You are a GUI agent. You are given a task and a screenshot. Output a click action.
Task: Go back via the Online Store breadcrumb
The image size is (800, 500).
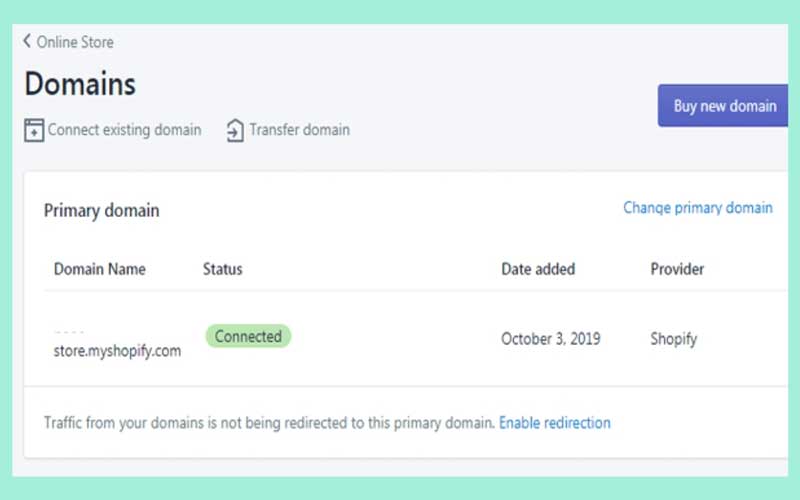click(75, 42)
